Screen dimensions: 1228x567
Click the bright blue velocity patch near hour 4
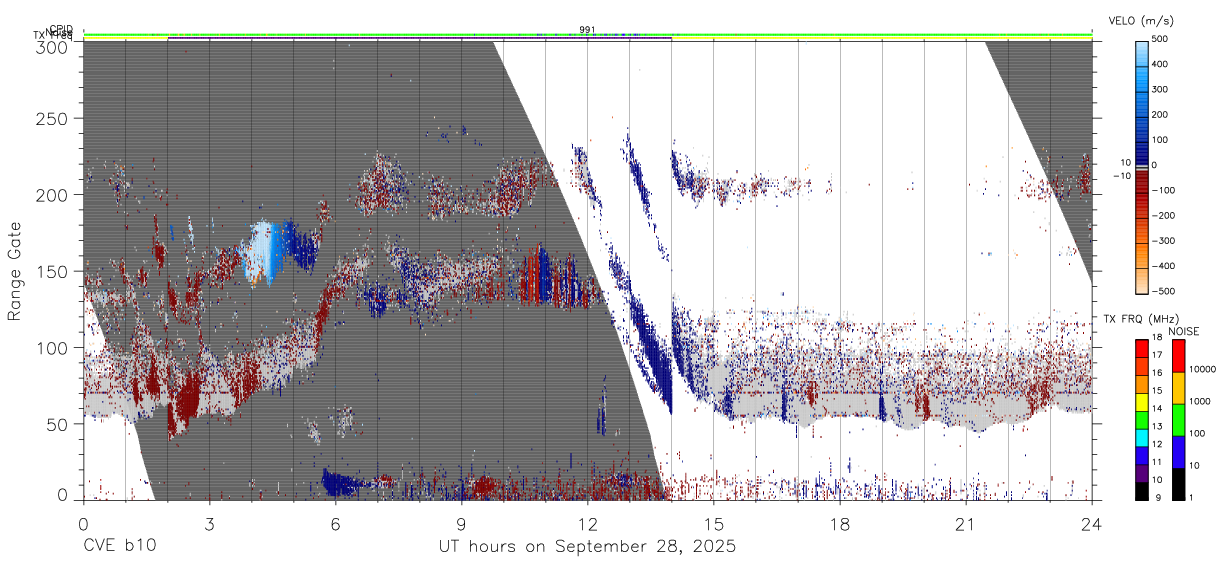pos(263,251)
